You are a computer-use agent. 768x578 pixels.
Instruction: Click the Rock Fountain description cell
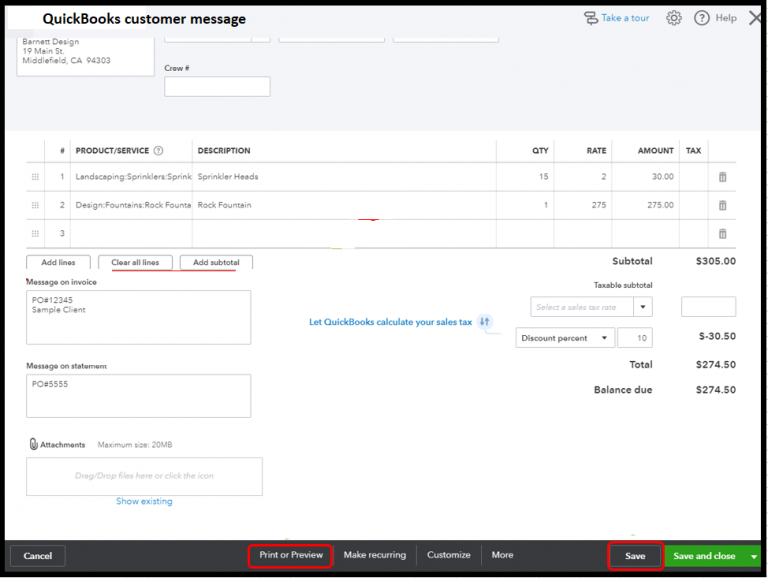(x=344, y=205)
